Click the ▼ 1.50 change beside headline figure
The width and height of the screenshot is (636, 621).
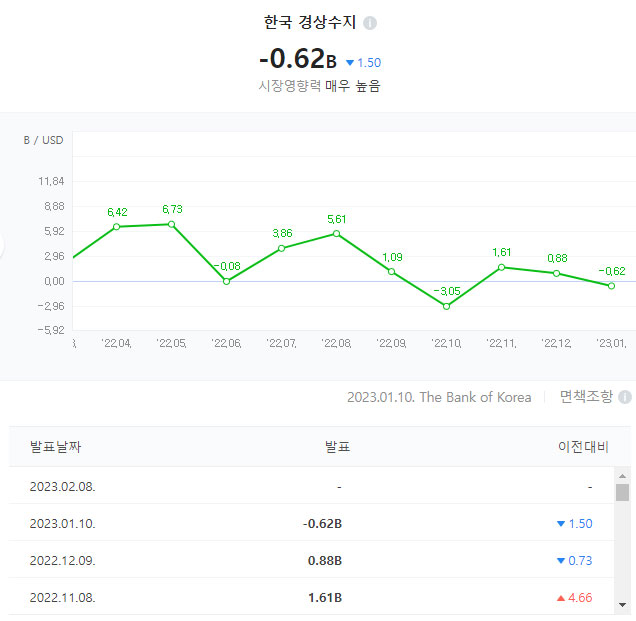coord(363,63)
